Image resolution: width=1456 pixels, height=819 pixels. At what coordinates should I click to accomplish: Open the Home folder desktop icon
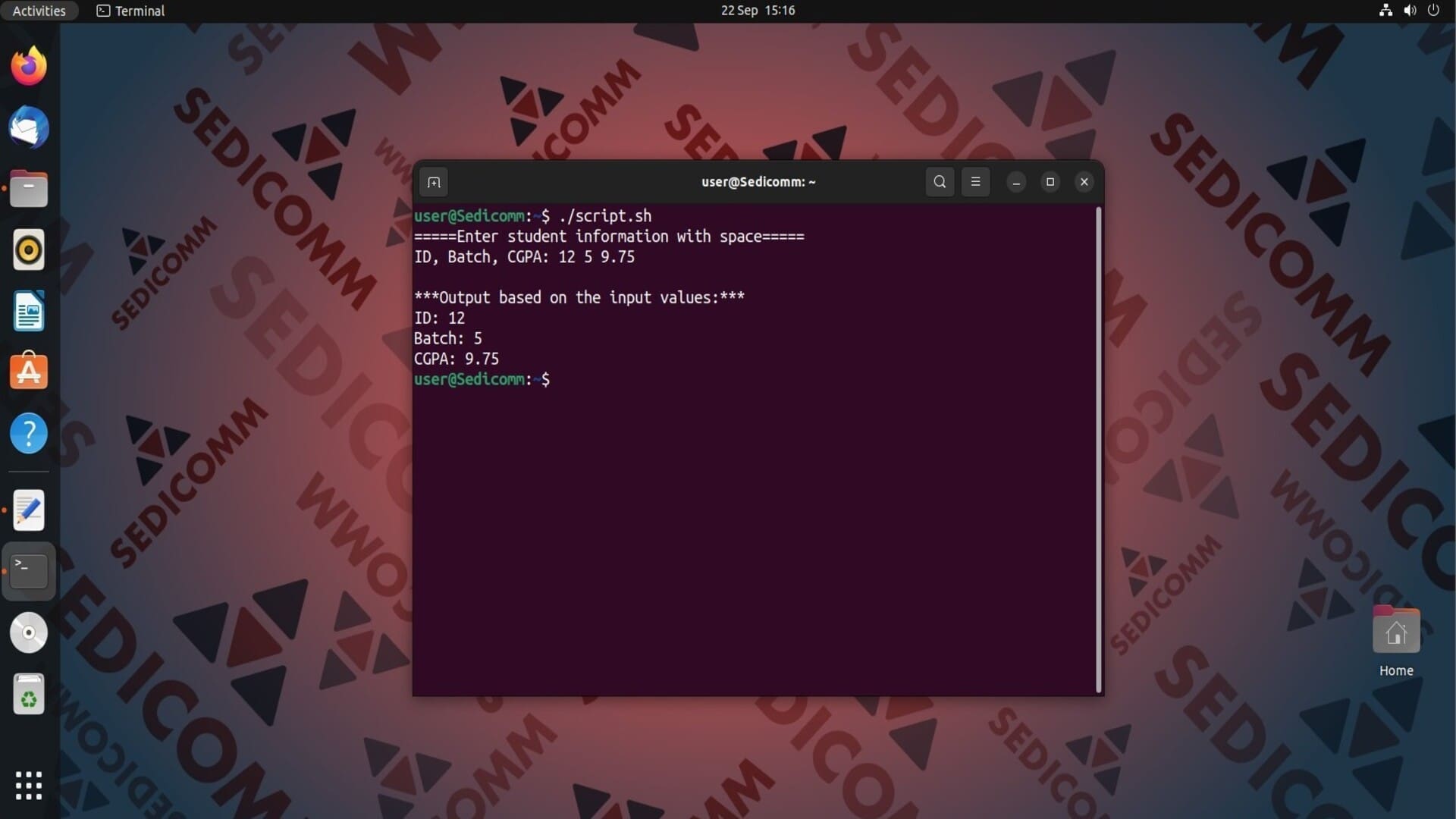(1396, 642)
